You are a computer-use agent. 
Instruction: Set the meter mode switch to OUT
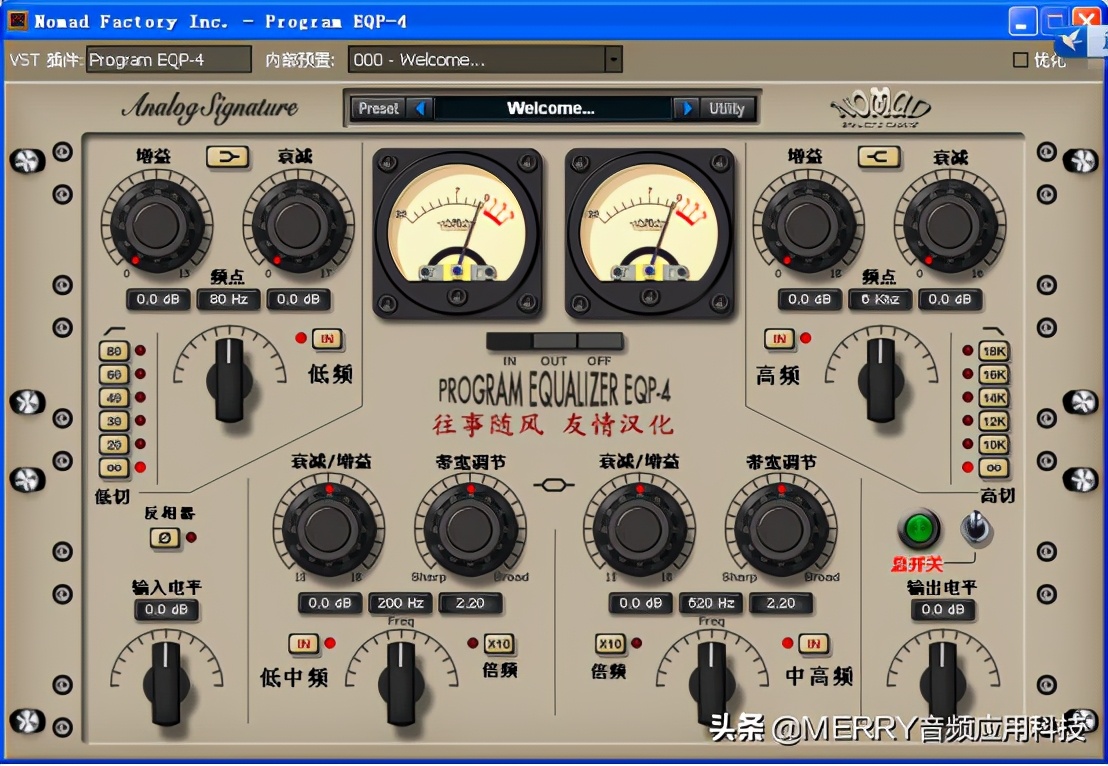point(554,341)
